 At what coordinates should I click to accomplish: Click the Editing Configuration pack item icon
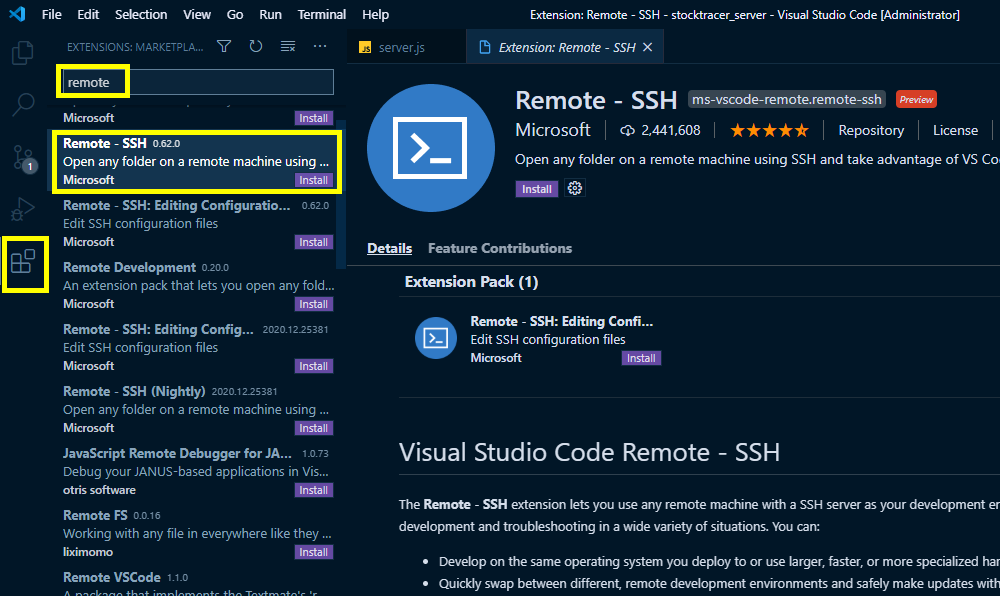[436, 338]
